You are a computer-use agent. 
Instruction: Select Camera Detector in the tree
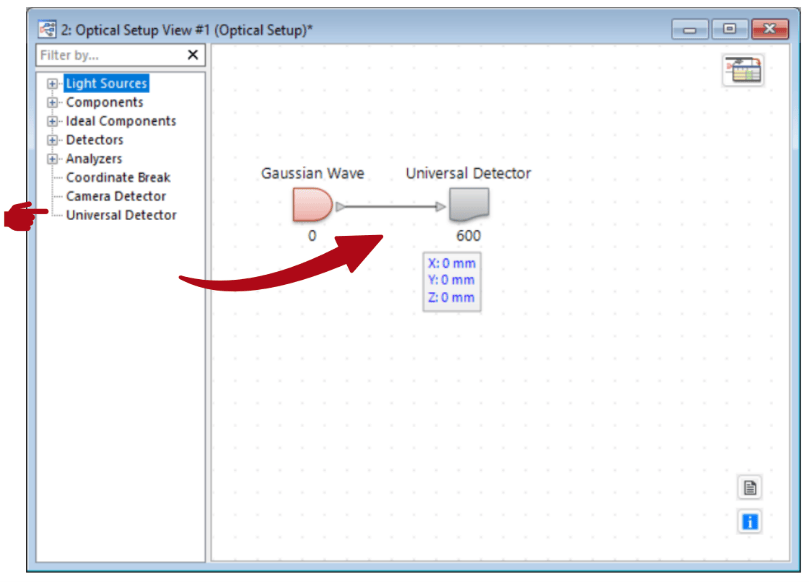[116, 197]
